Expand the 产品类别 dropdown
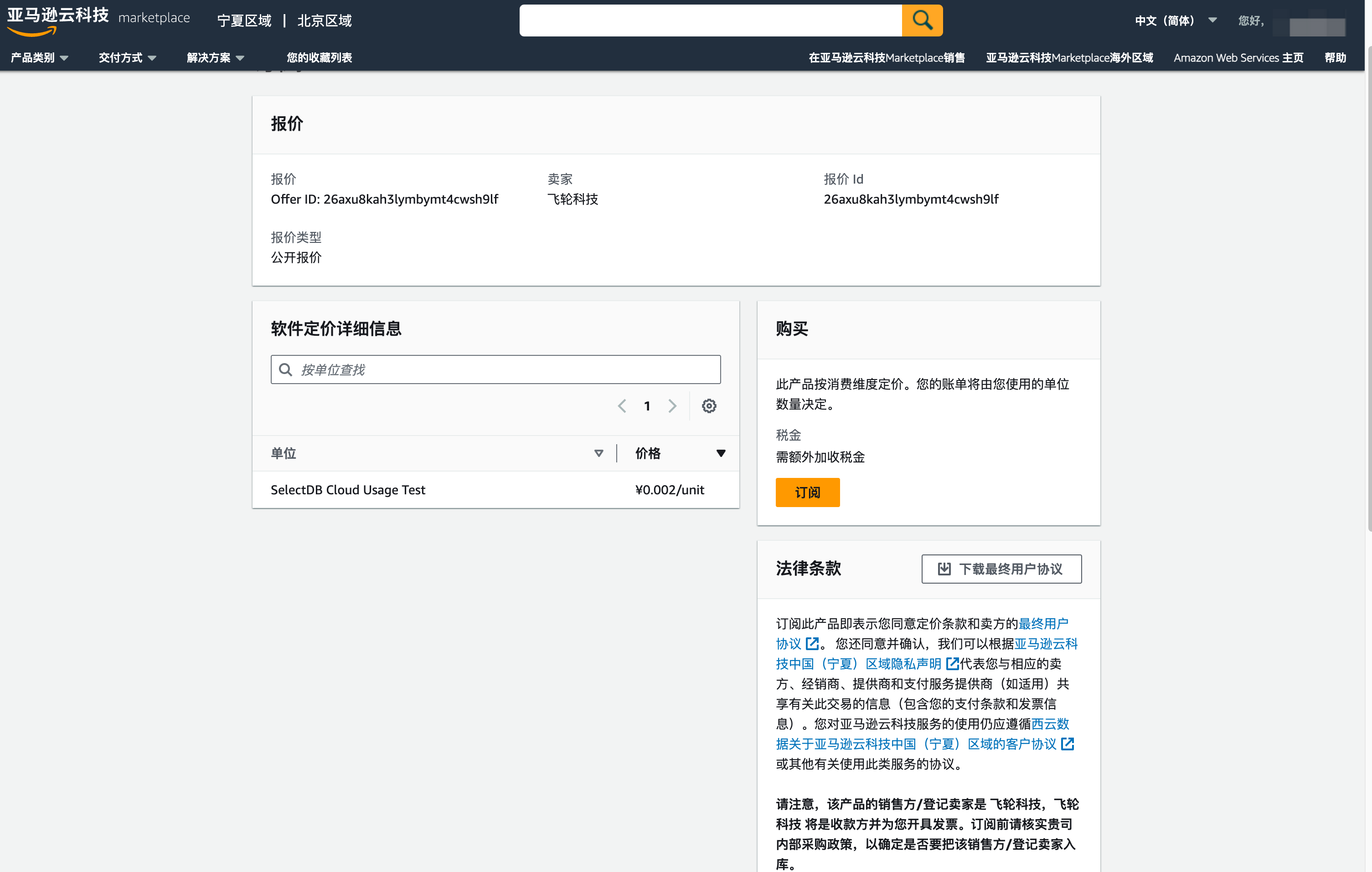The image size is (1372, 872). [39, 57]
